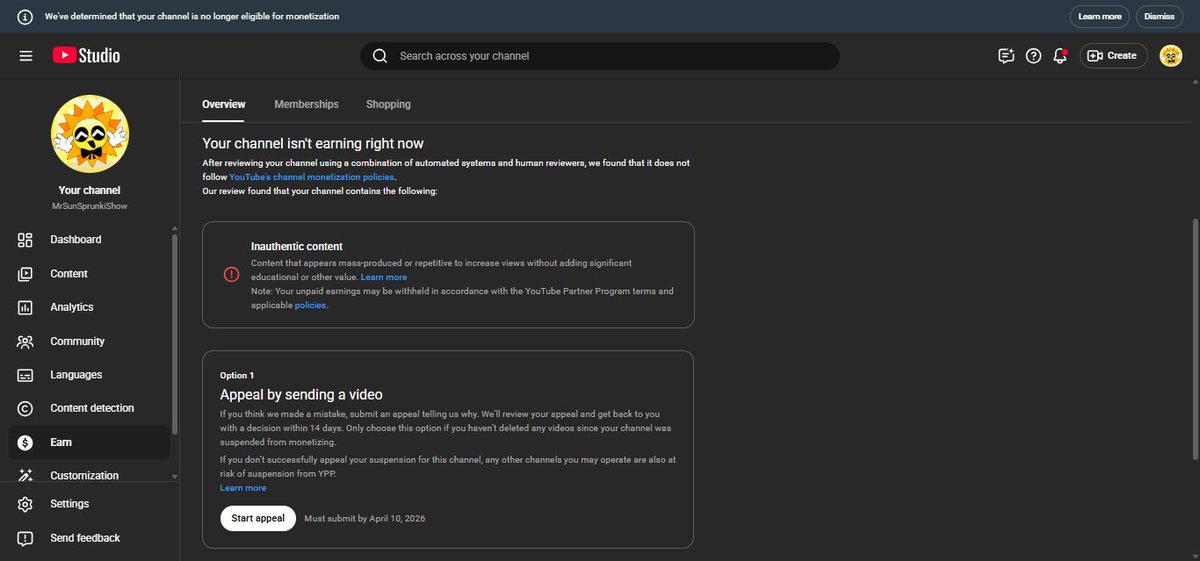Click Learn more under Appeal option
Image resolution: width=1200 pixels, height=561 pixels.
(x=243, y=488)
